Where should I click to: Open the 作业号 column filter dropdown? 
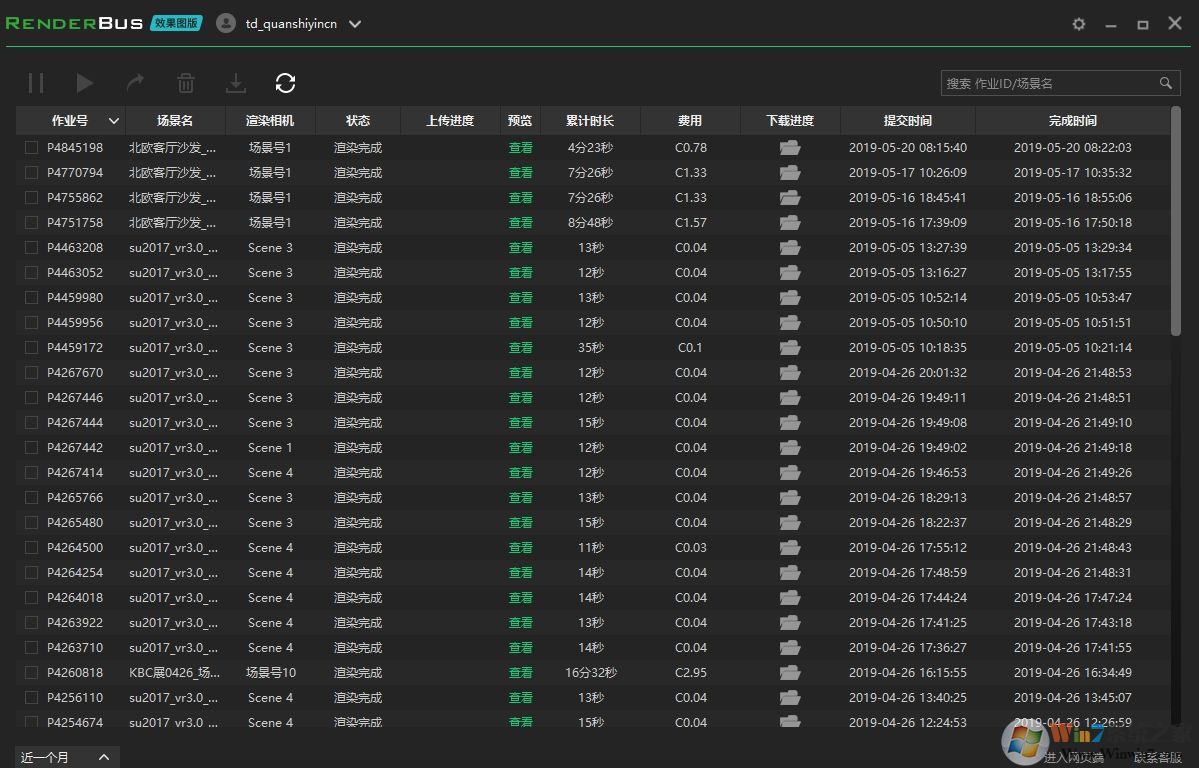113,120
